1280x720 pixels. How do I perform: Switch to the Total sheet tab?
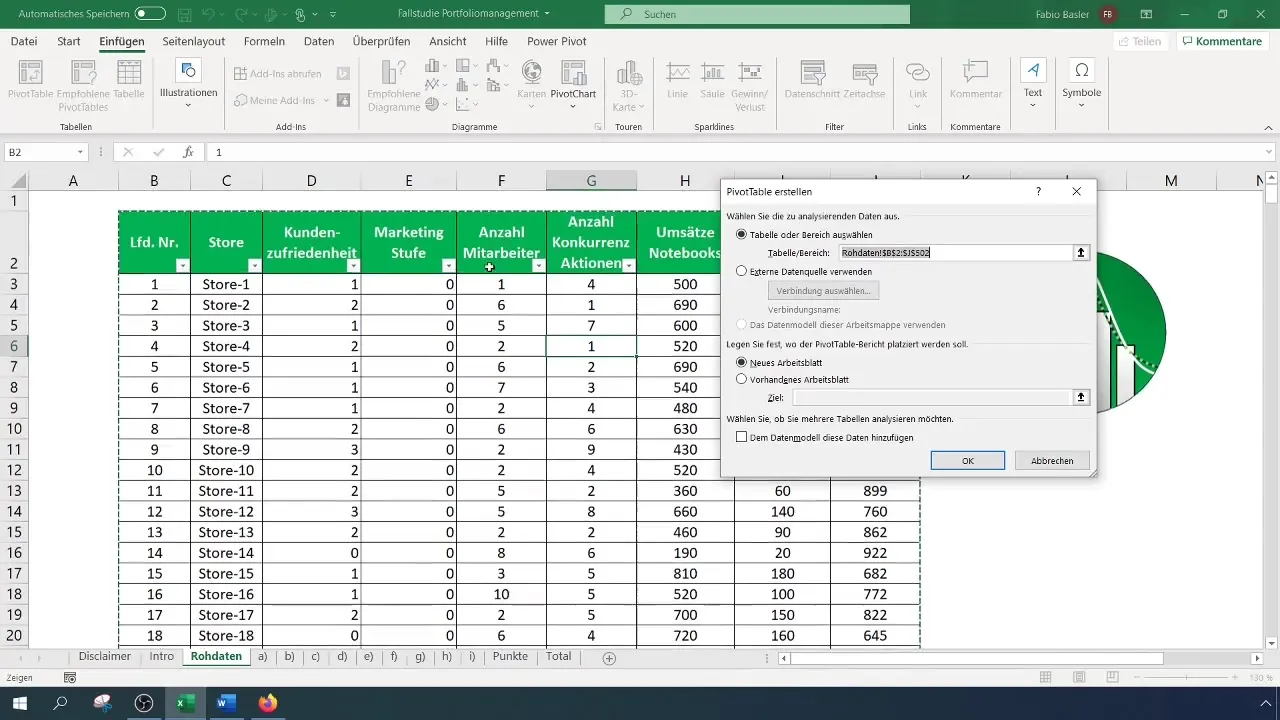tap(559, 657)
